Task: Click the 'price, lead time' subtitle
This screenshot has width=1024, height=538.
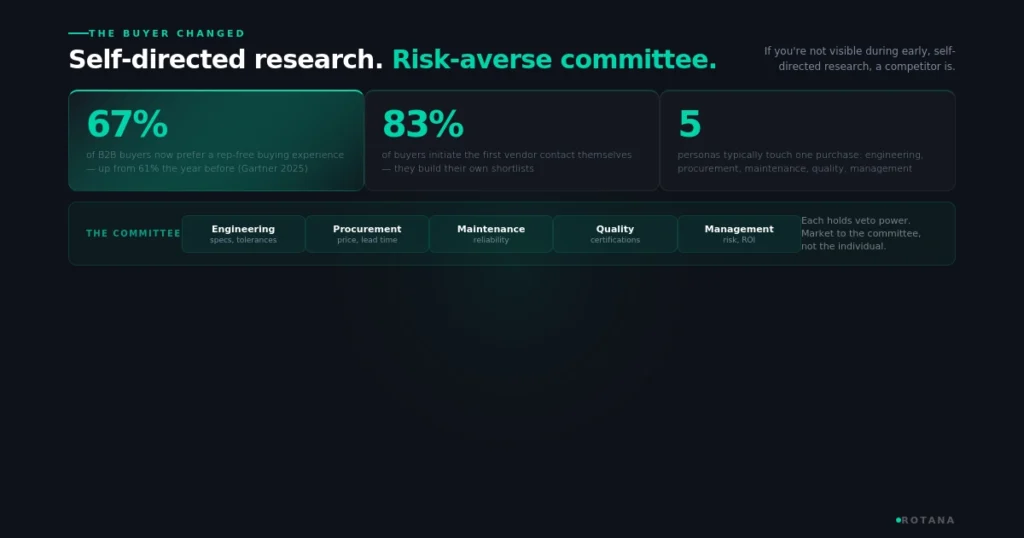Action: (x=367, y=240)
